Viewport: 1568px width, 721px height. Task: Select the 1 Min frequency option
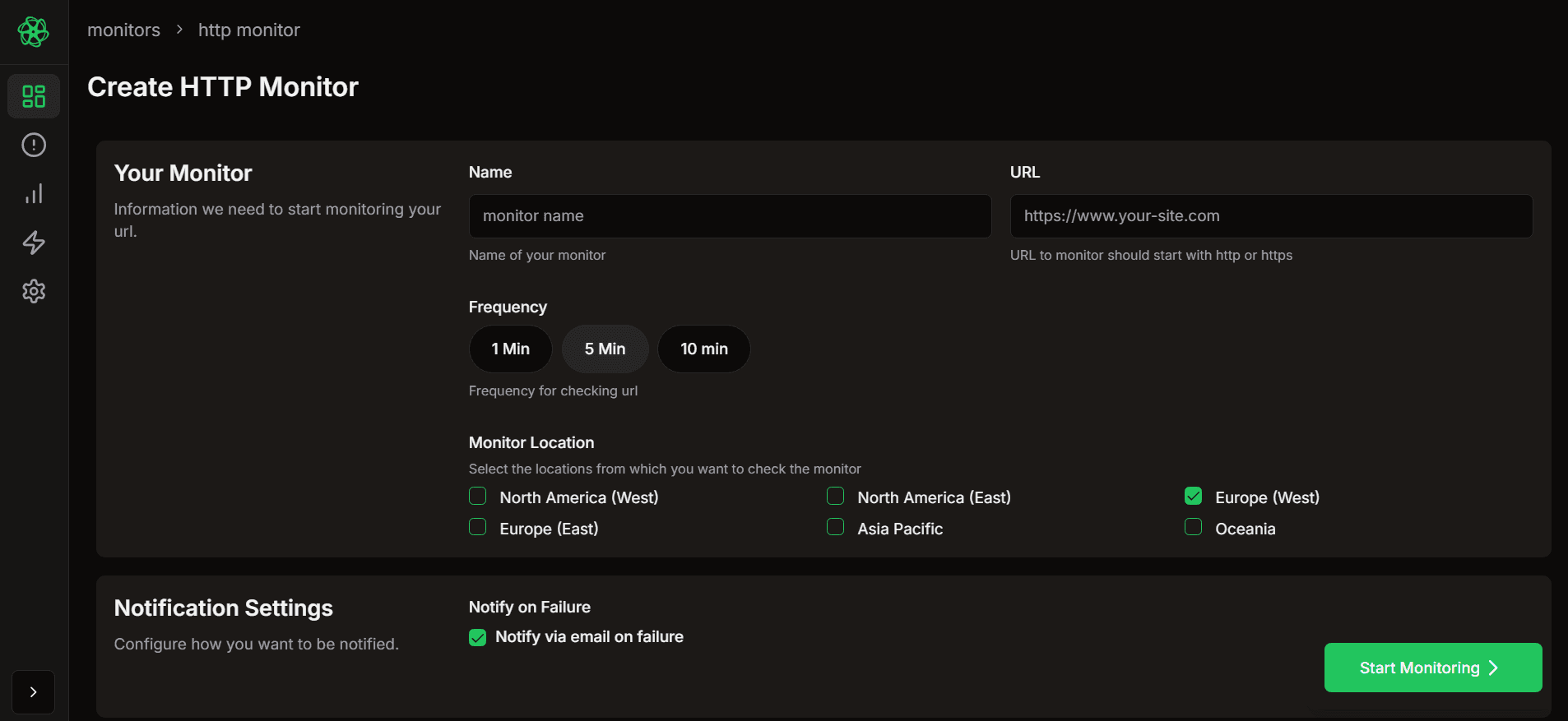(510, 349)
